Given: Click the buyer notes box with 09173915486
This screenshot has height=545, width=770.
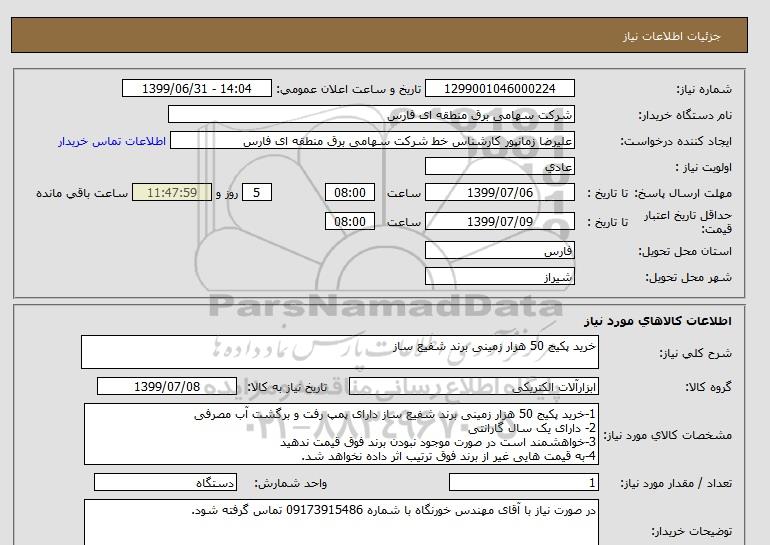Looking at the screenshot, I should click(341, 522).
